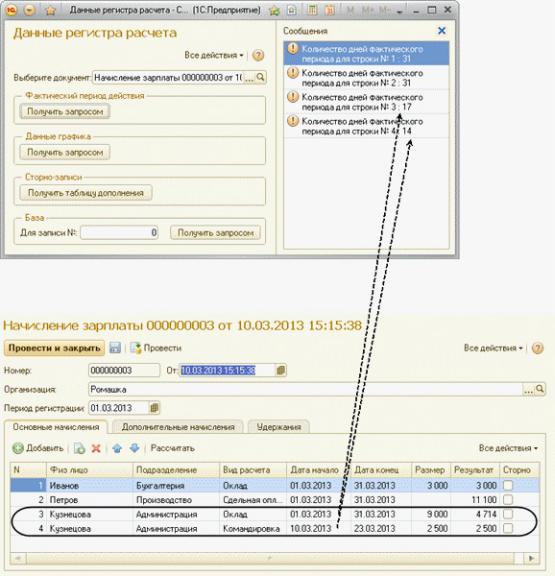
Task: Click 'Получить таблицу дополнения' button
Action: [86, 193]
